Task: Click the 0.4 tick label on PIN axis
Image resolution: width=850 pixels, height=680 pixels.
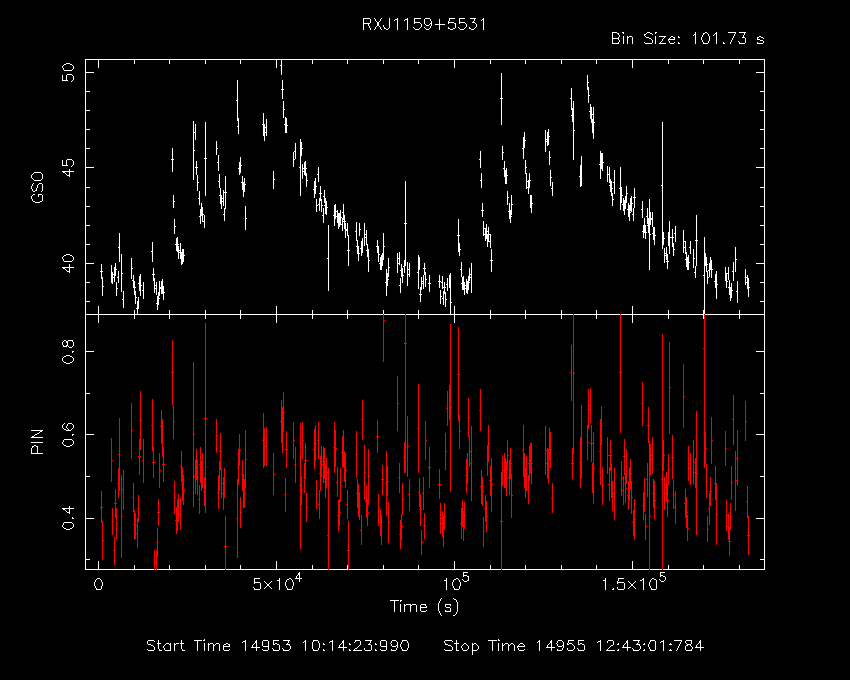Action: 68,518
